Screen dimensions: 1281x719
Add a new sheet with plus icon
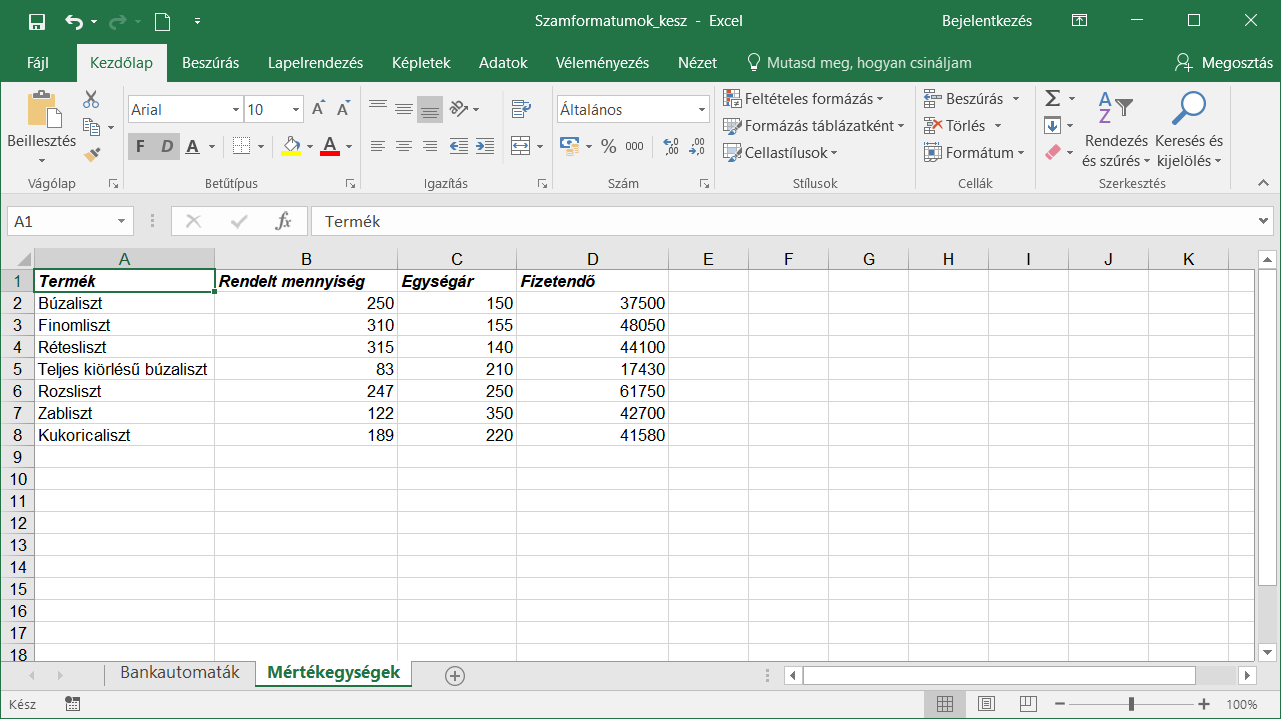(455, 676)
